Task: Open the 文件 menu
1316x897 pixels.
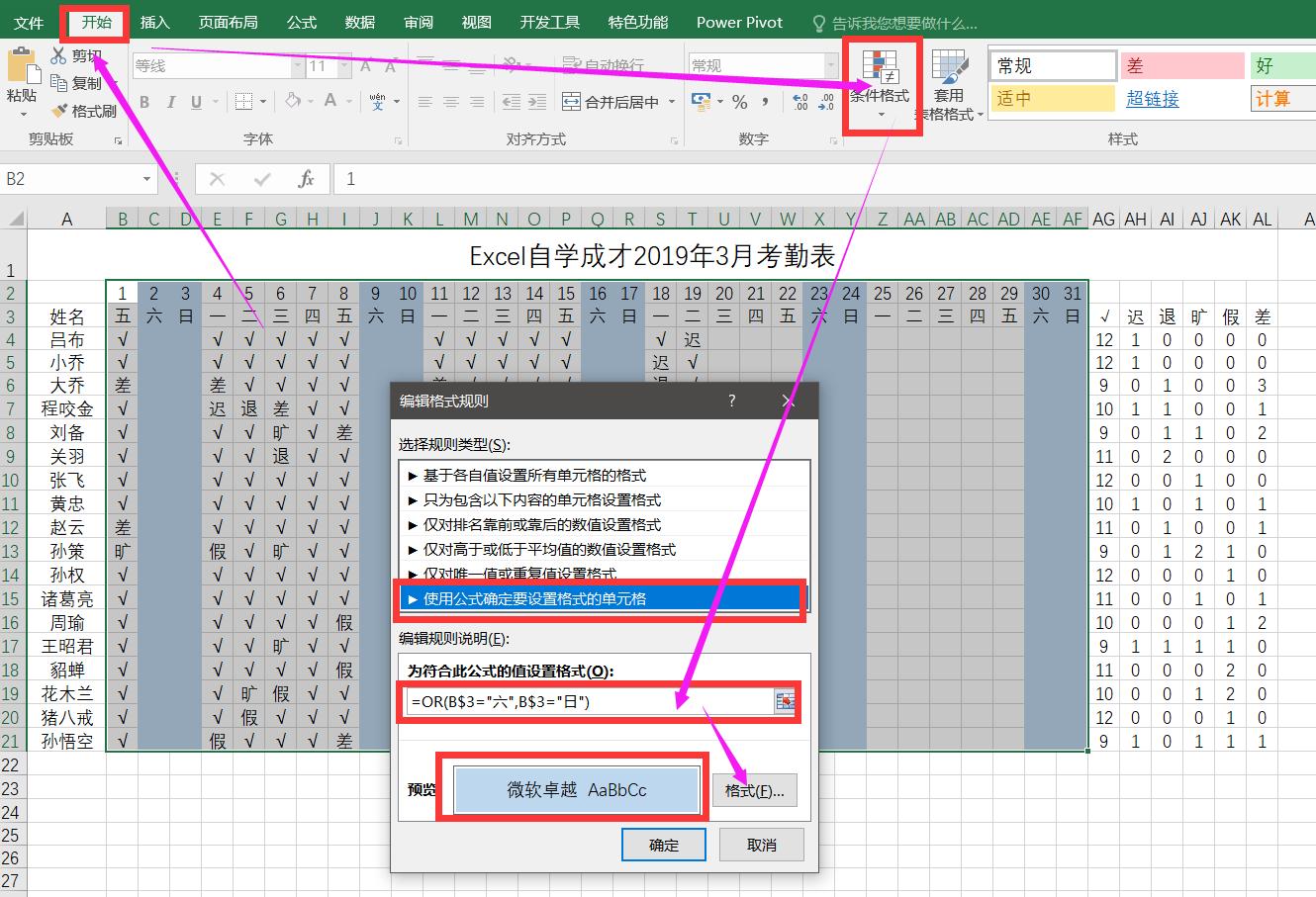Action: pyautogui.click(x=29, y=22)
